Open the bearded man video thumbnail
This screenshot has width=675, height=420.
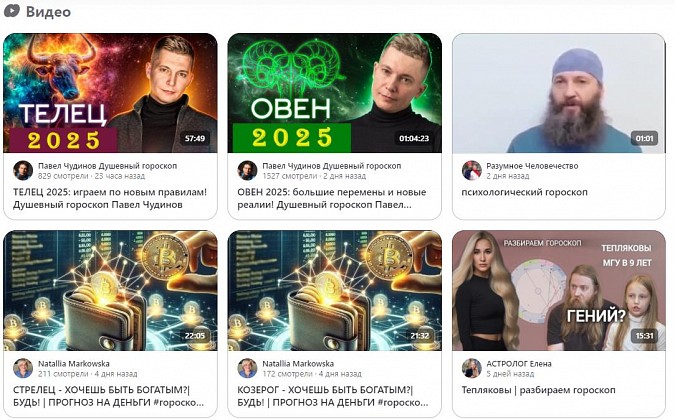pyautogui.click(x=558, y=93)
